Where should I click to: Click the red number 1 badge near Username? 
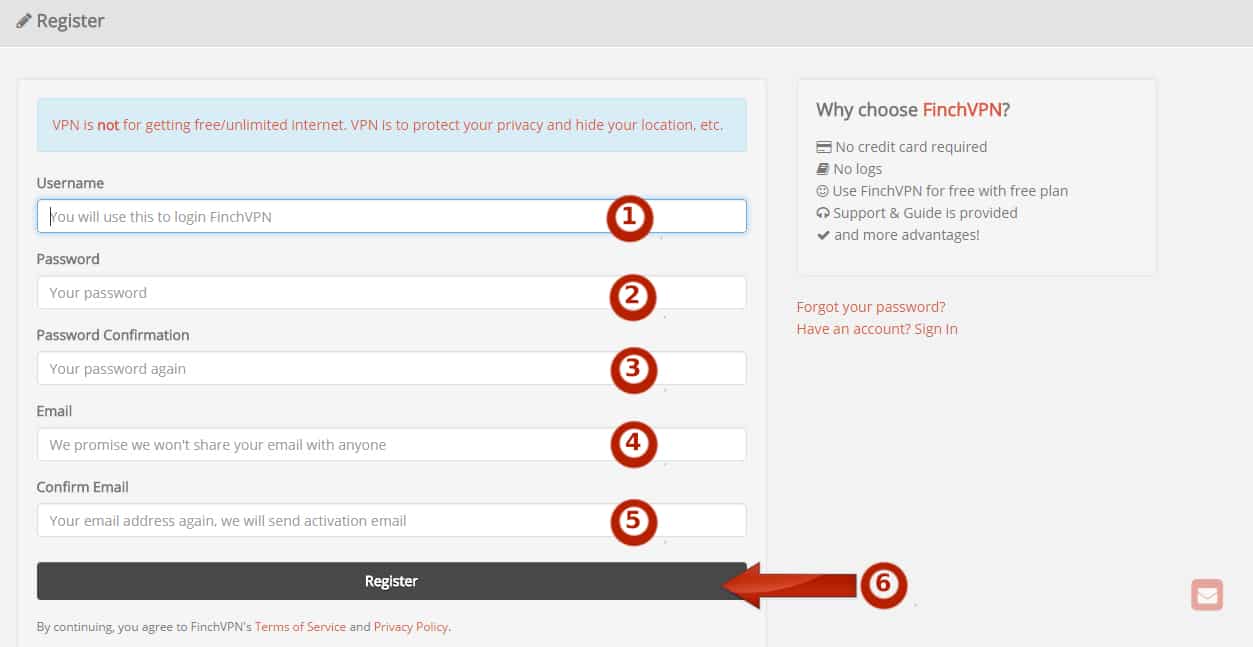tap(630, 219)
